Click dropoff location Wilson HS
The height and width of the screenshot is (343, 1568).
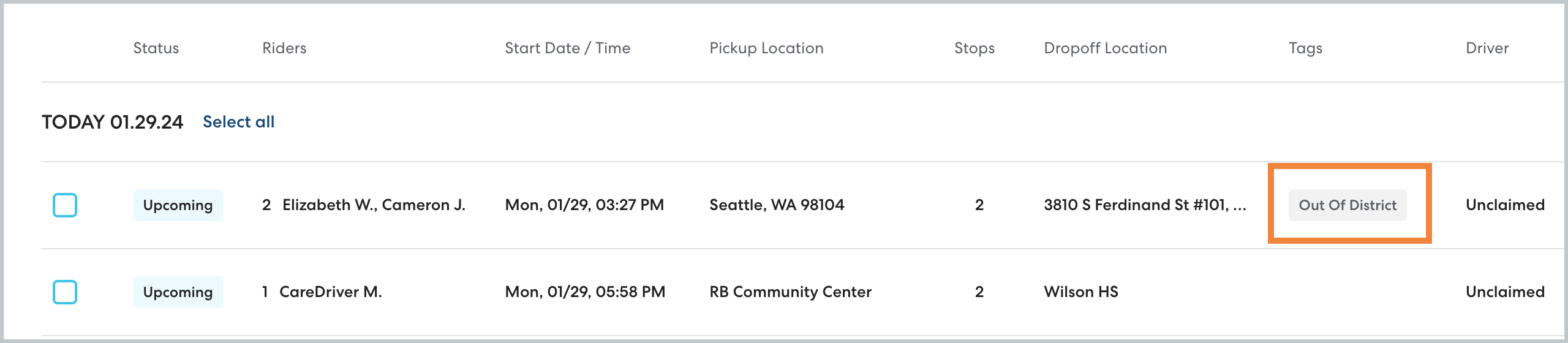coord(1081,292)
